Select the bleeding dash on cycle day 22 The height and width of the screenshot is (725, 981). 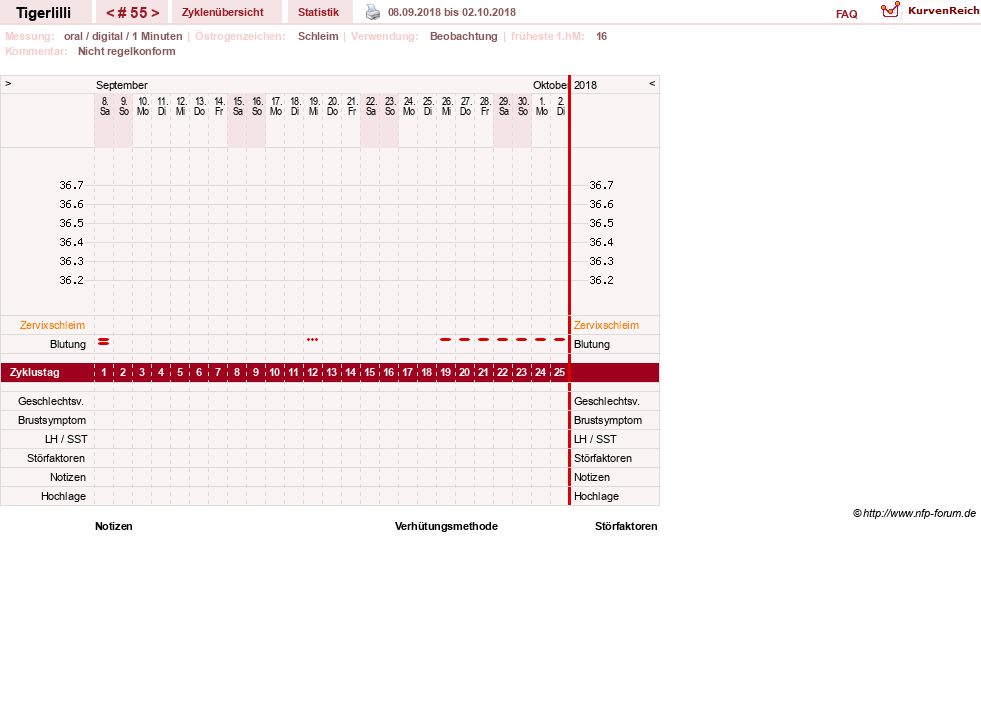(x=502, y=340)
